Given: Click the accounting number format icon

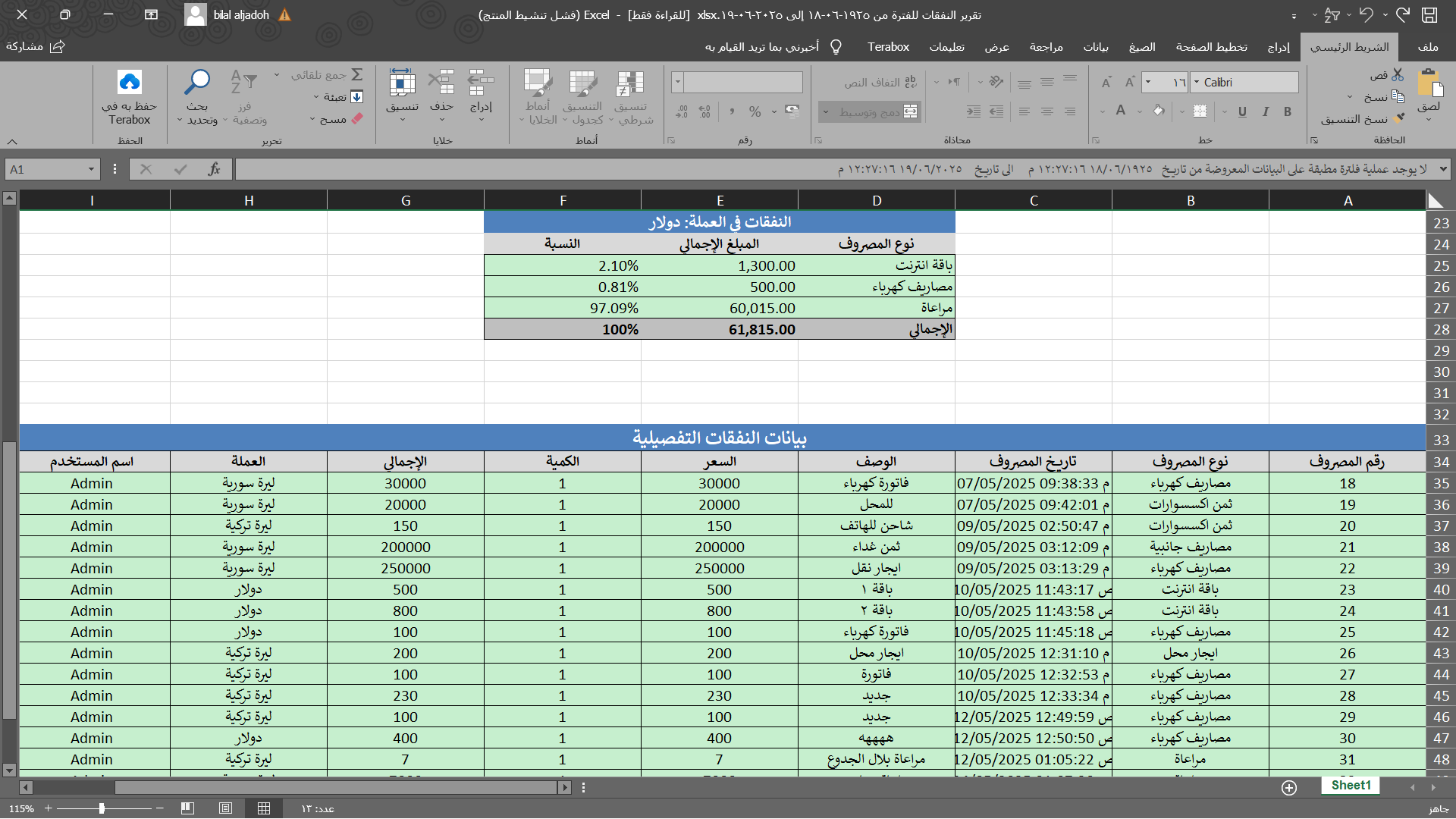Looking at the screenshot, I should (x=792, y=111).
